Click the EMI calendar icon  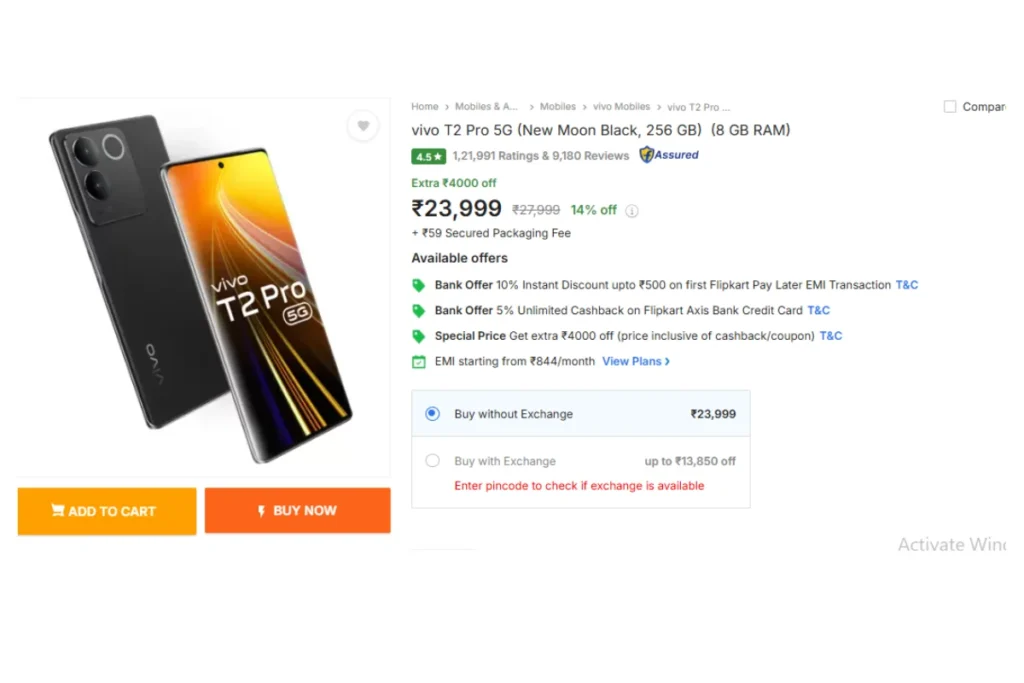pyautogui.click(x=419, y=362)
